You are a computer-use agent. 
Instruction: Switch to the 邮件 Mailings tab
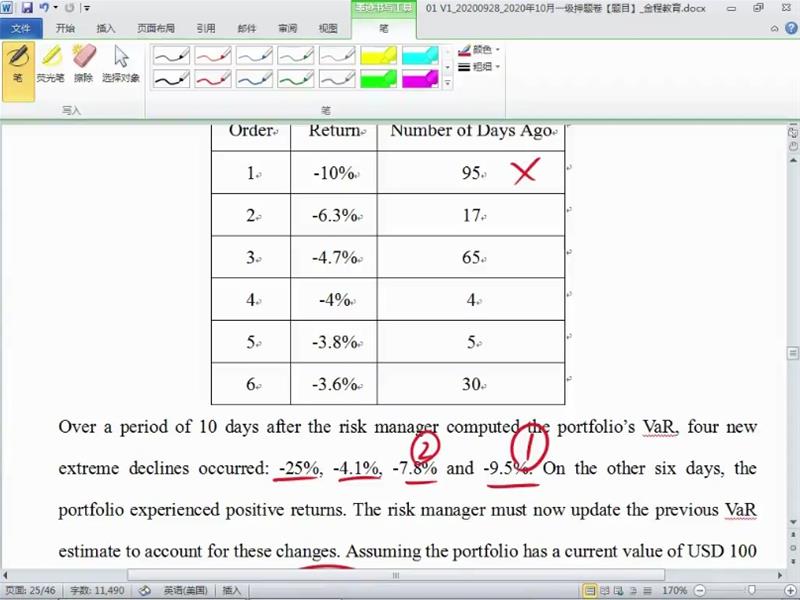tap(246, 29)
